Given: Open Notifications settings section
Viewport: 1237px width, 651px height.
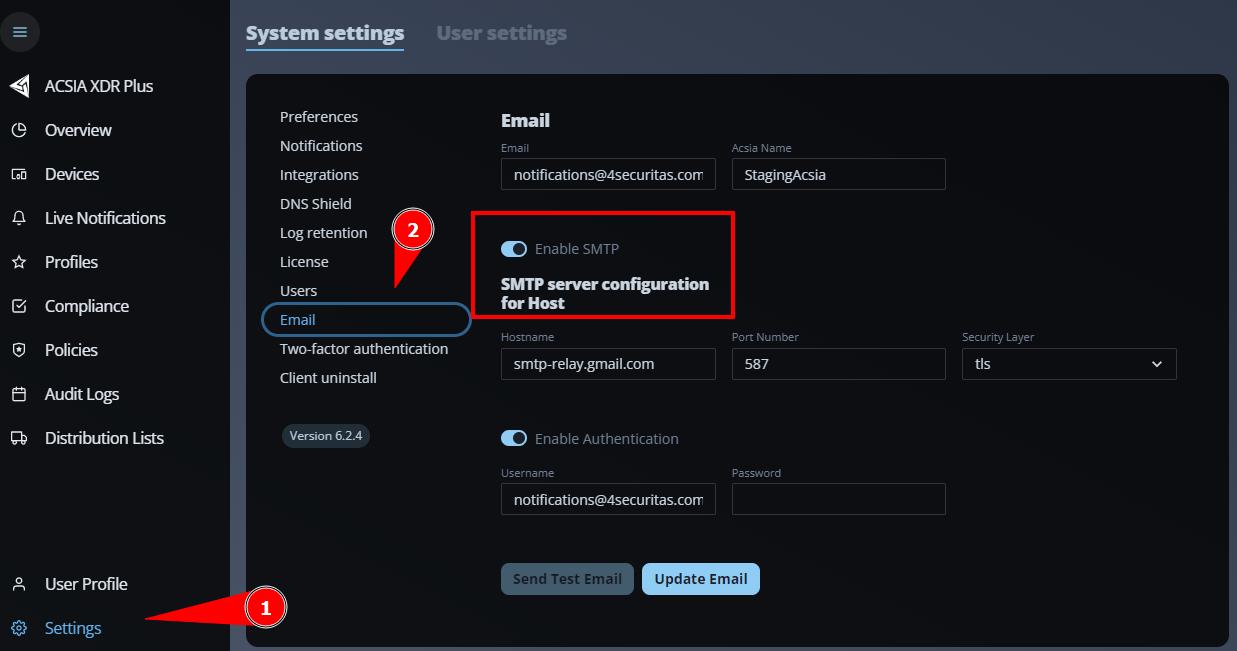Looking at the screenshot, I should click(x=321, y=146).
